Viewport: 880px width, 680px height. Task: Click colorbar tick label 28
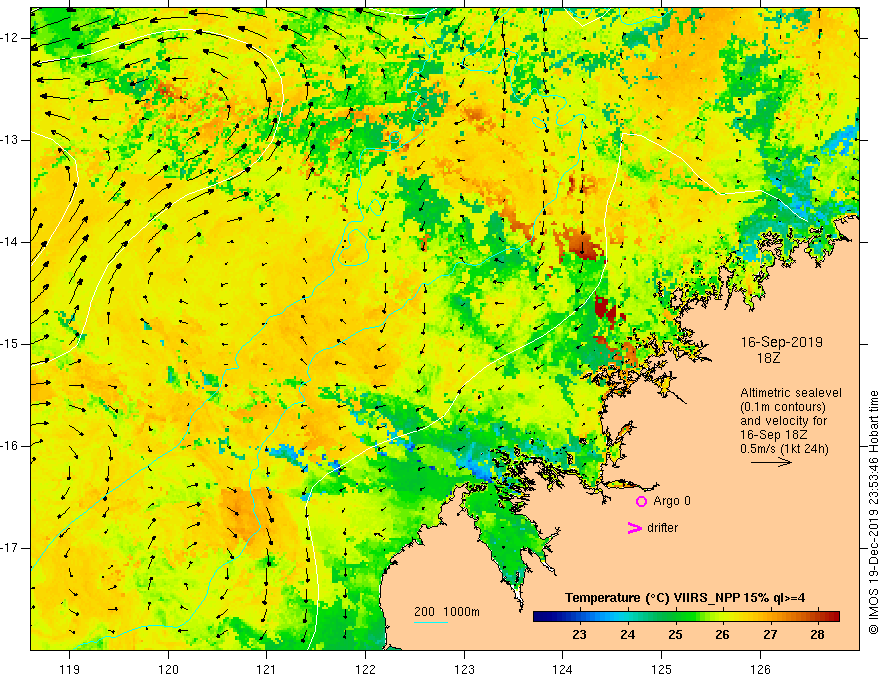pyautogui.click(x=818, y=635)
